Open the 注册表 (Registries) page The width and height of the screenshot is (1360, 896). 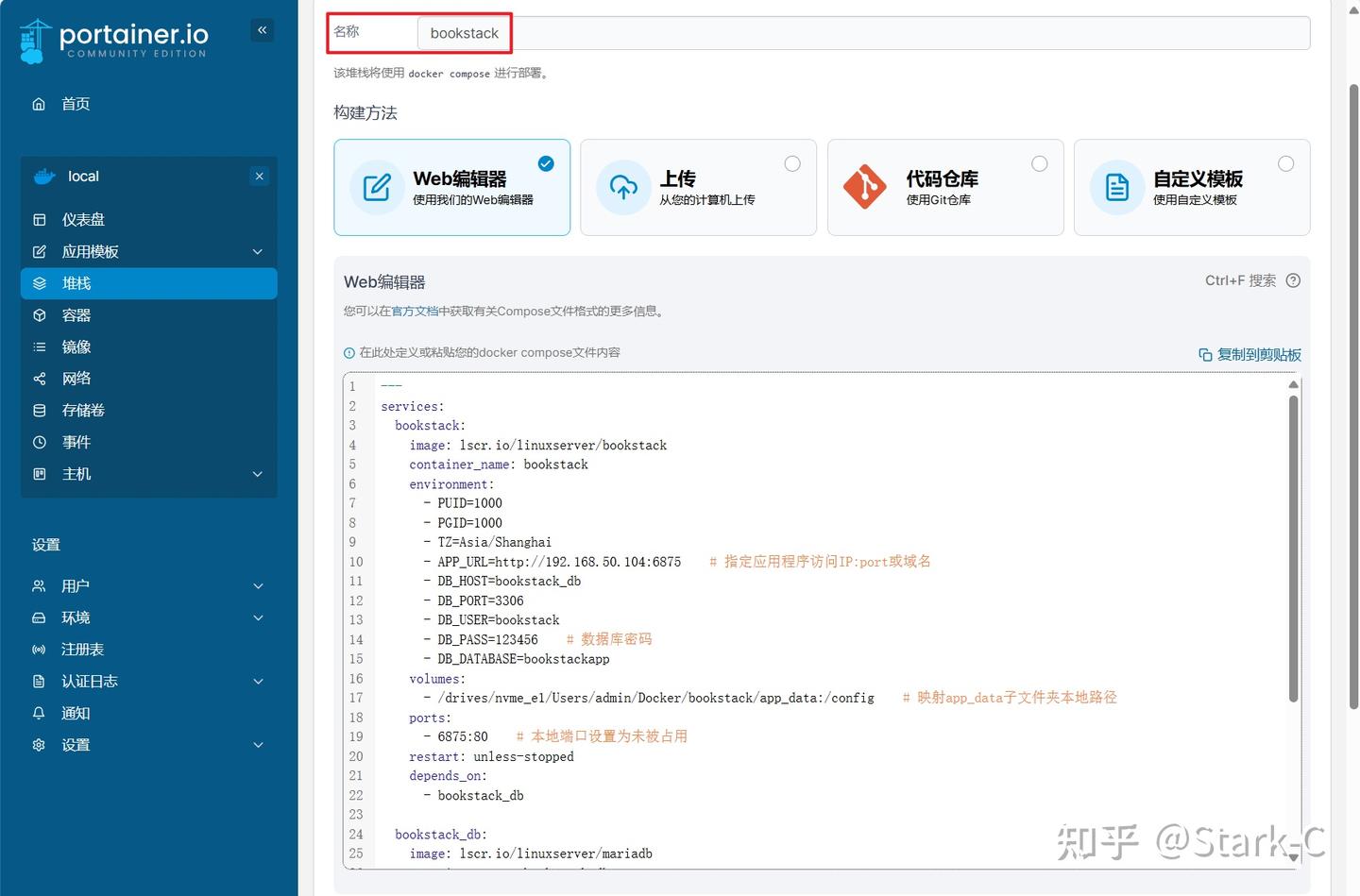[x=82, y=649]
